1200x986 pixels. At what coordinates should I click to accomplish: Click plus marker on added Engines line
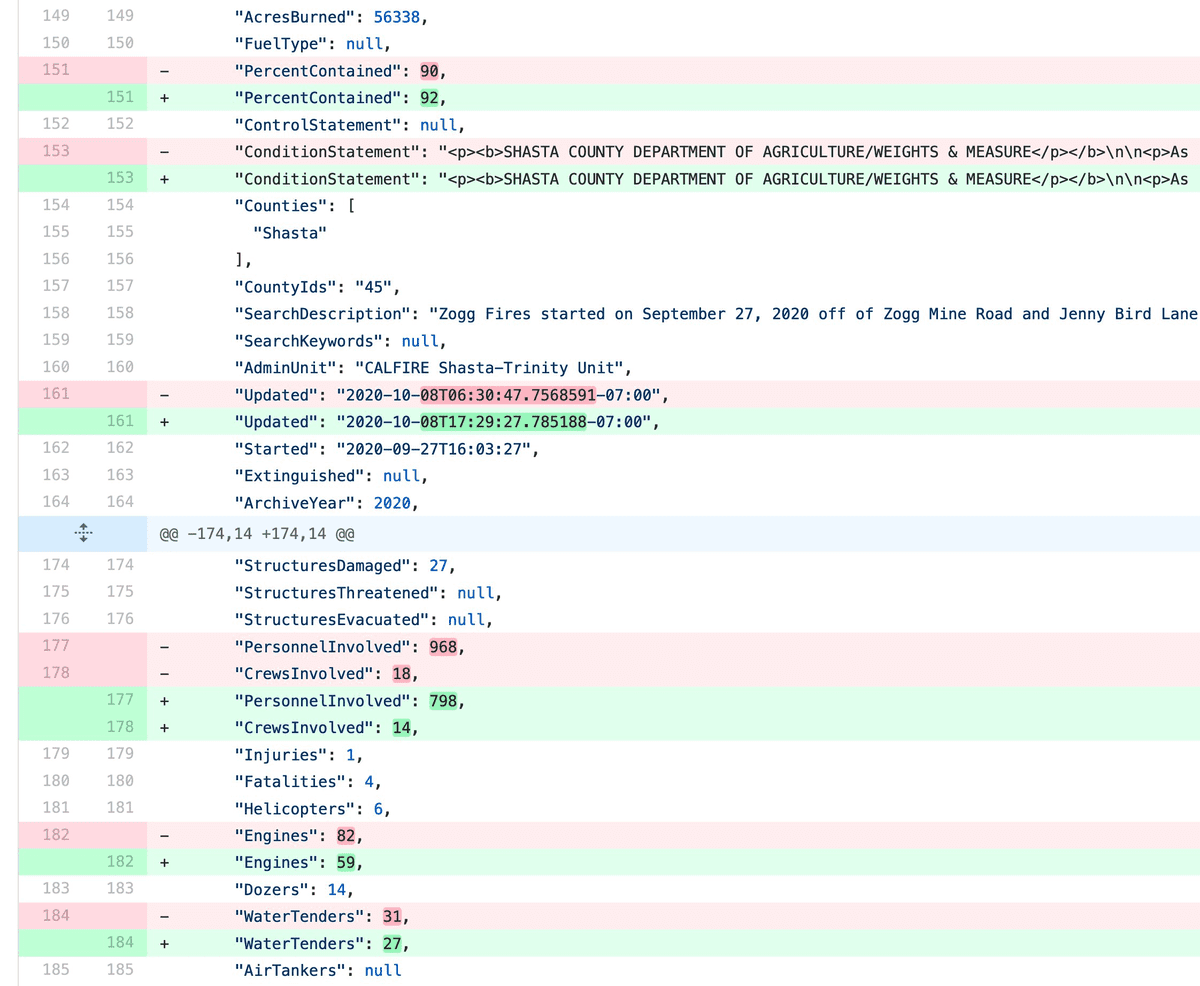click(164, 861)
